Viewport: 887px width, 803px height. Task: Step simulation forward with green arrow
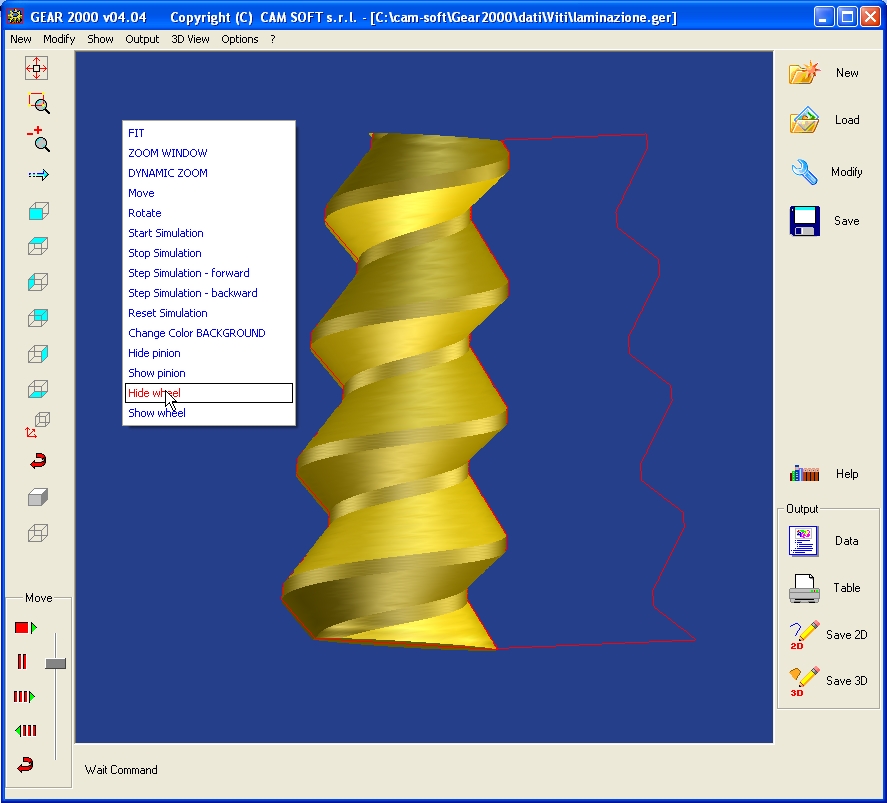point(24,697)
